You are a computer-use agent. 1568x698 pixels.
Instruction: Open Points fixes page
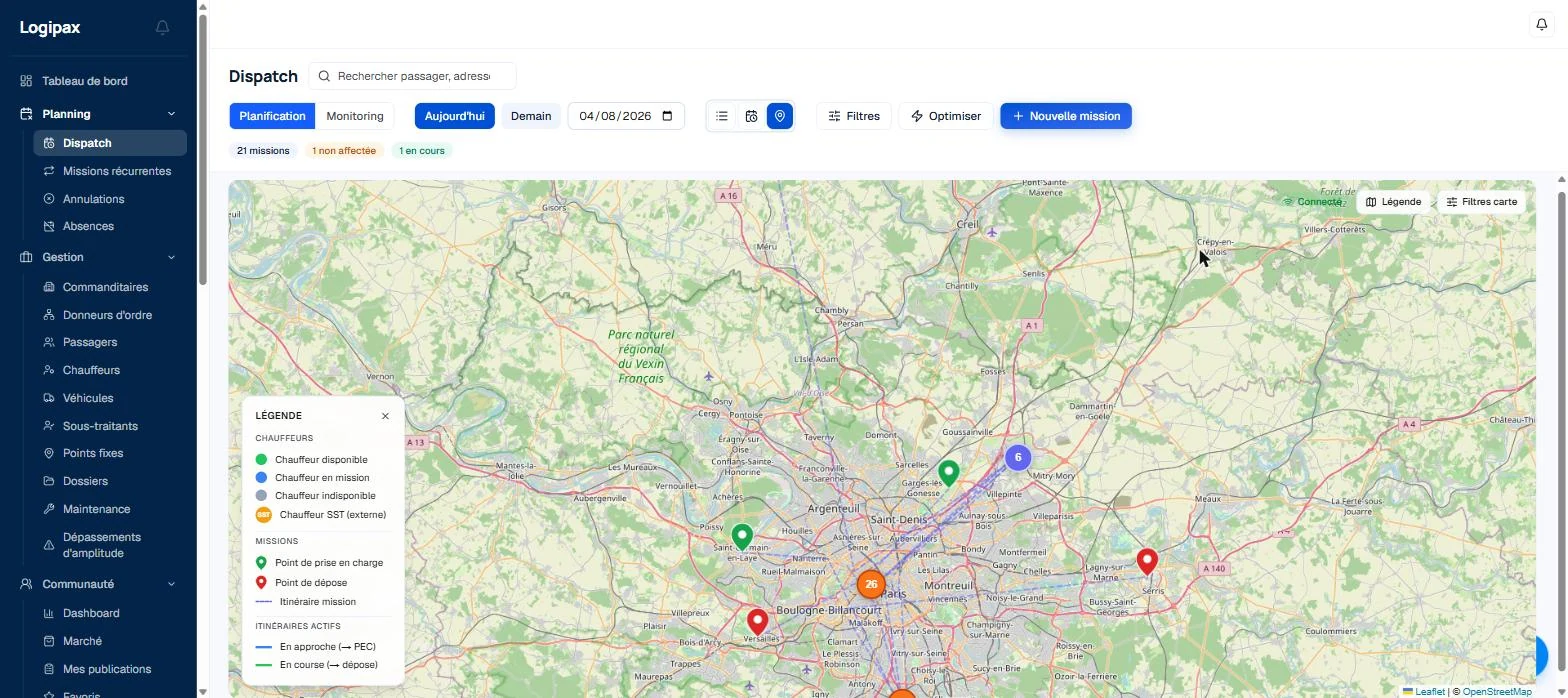[110, 453]
